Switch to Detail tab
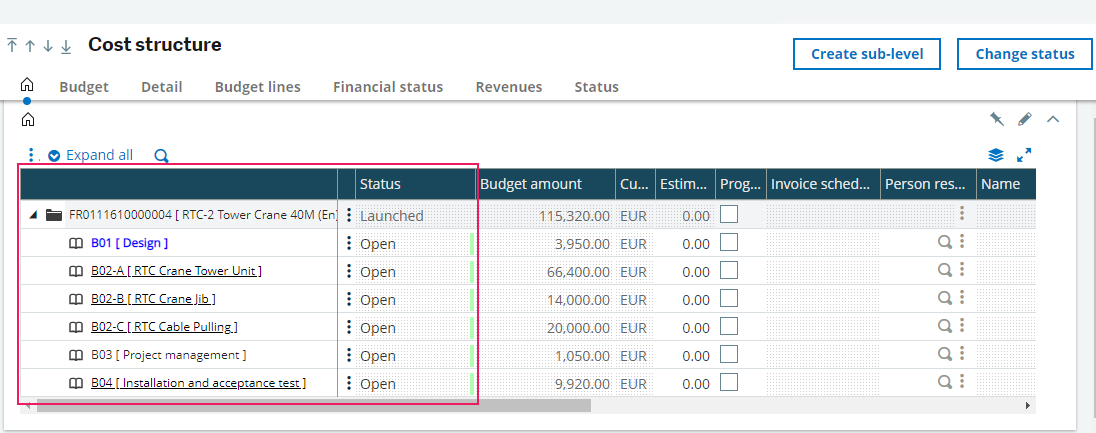The image size is (1096, 433). [x=161, y=87]
